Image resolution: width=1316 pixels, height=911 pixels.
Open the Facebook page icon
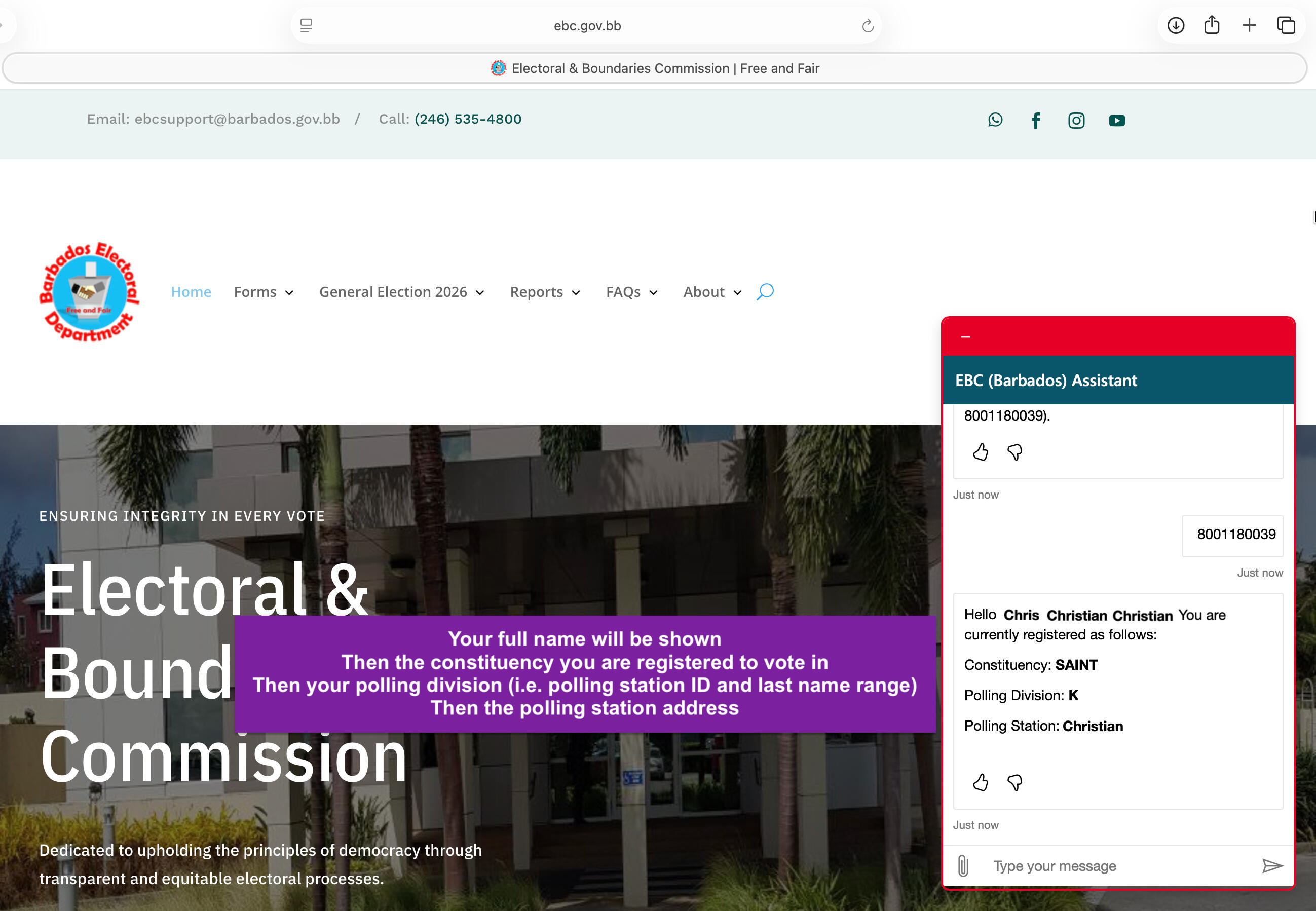pos(1036,121)
